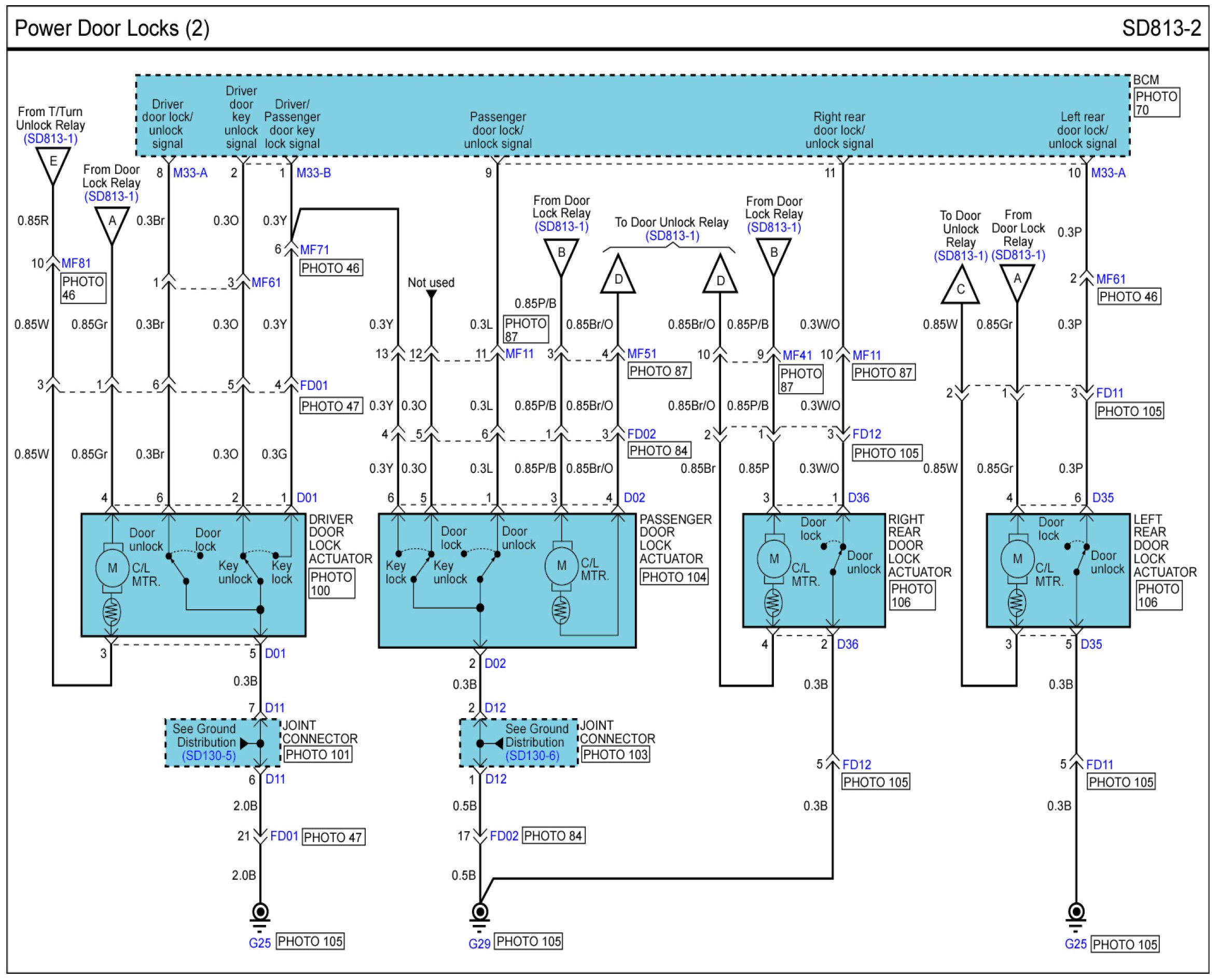Click the MF71 connector label
The width and height of the screenshot is (1219, 980).
pyautogui.click(x=314, y=250)
